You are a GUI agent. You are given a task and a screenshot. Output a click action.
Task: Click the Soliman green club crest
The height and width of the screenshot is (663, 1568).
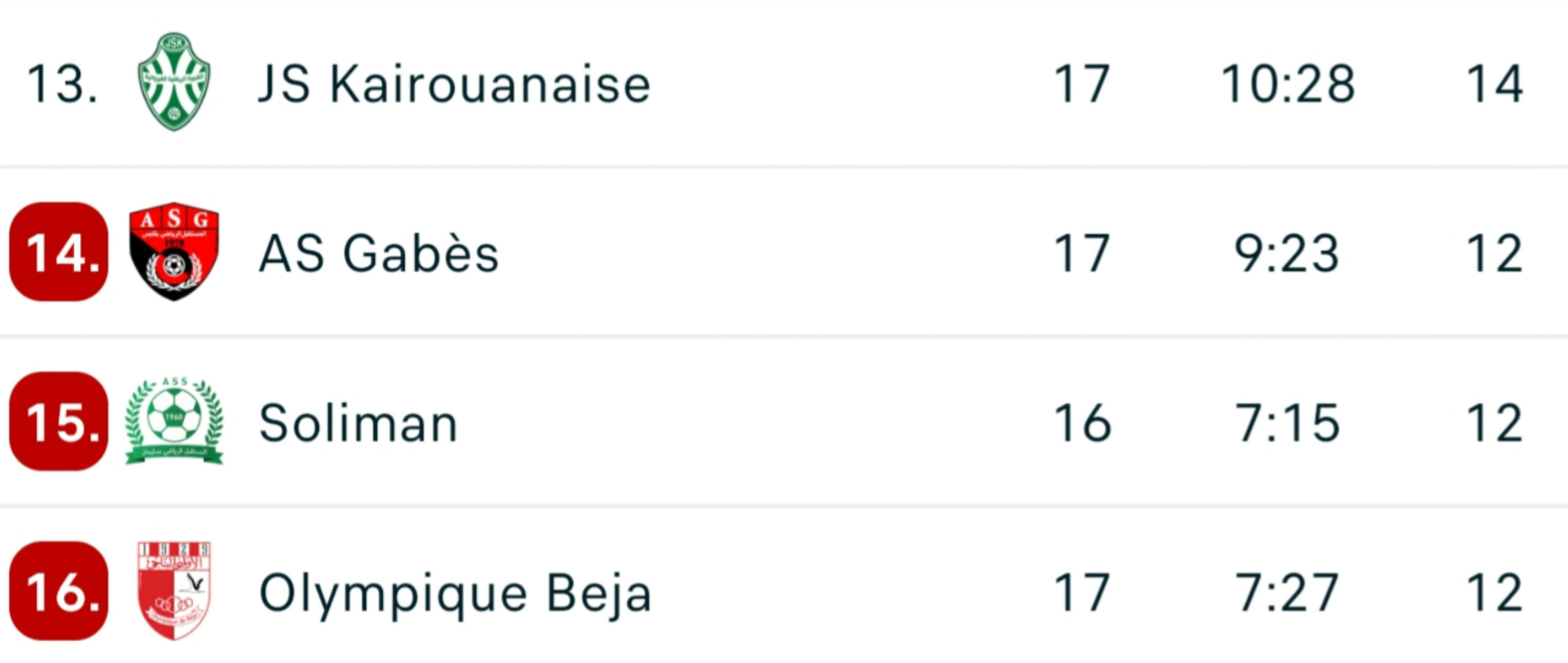(174, 421)
